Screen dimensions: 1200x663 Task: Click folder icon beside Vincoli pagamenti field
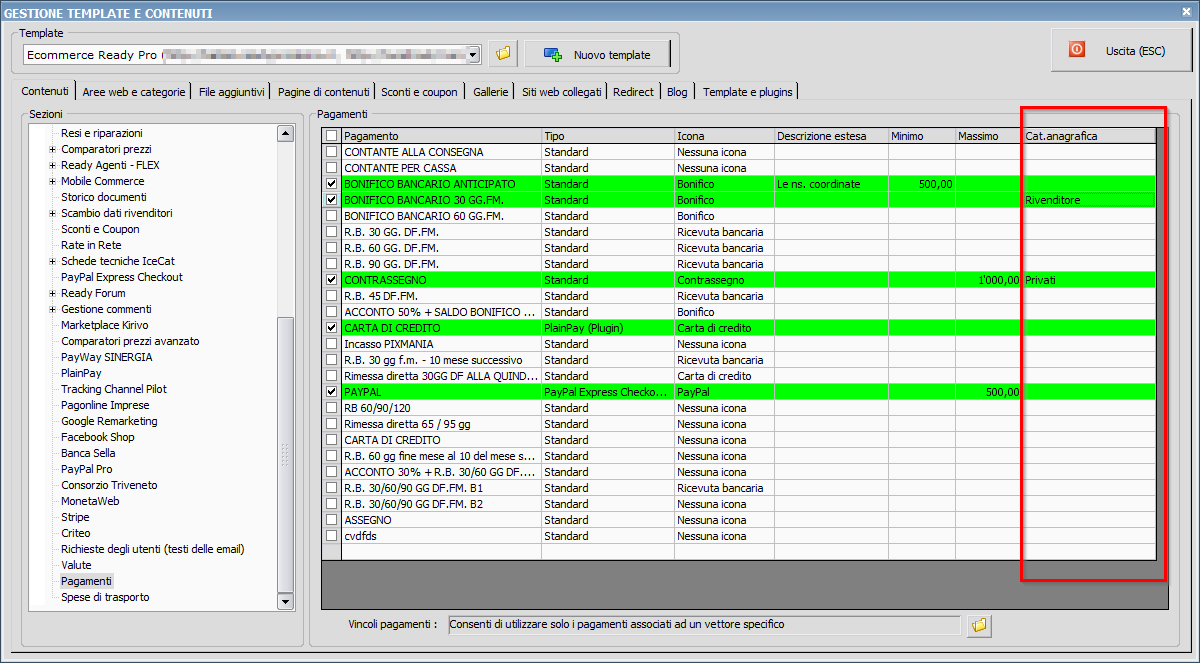tap(979, 625)
